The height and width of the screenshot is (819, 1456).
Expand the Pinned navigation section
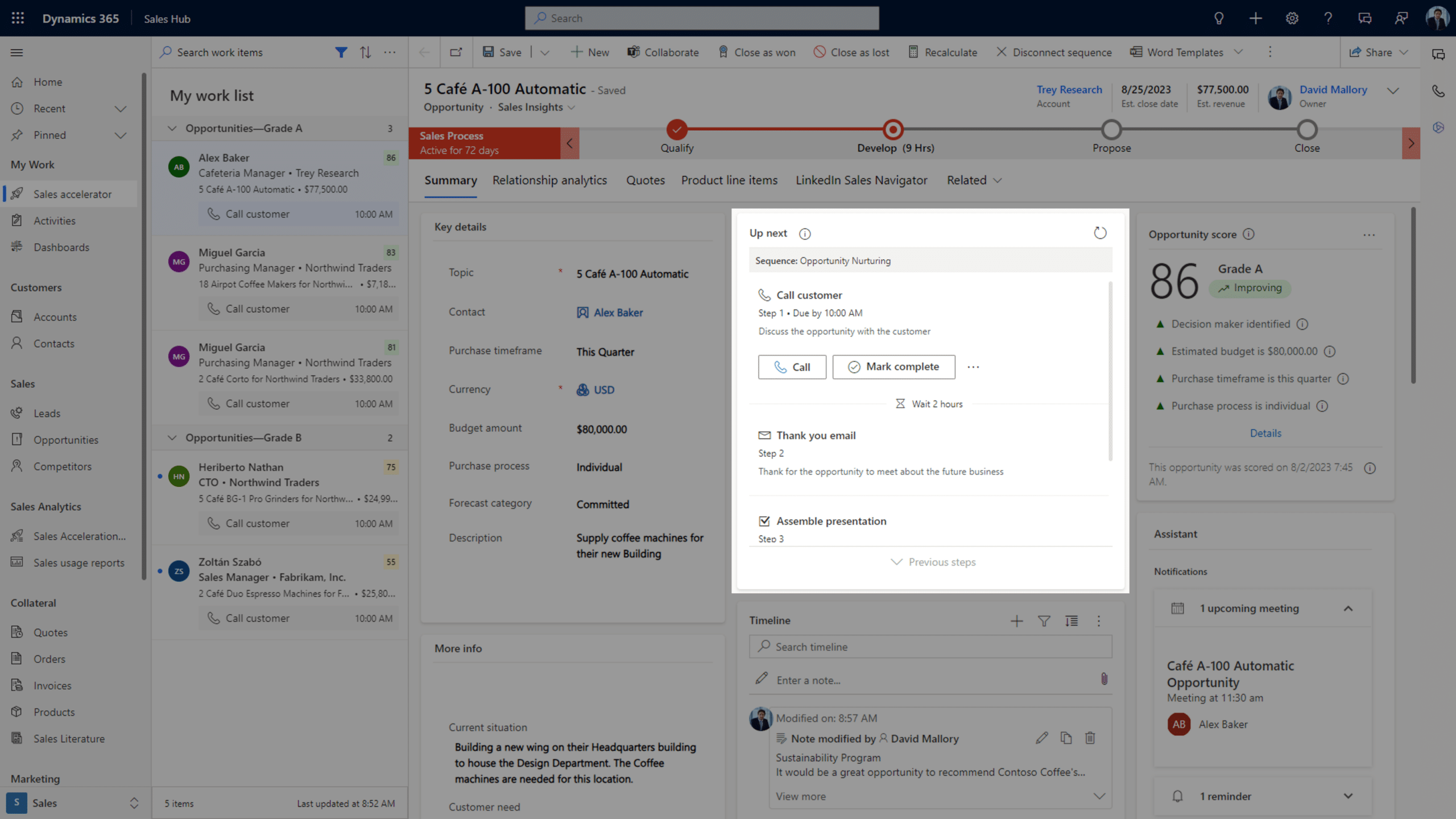pyautogui.click(x=120, y=135)
